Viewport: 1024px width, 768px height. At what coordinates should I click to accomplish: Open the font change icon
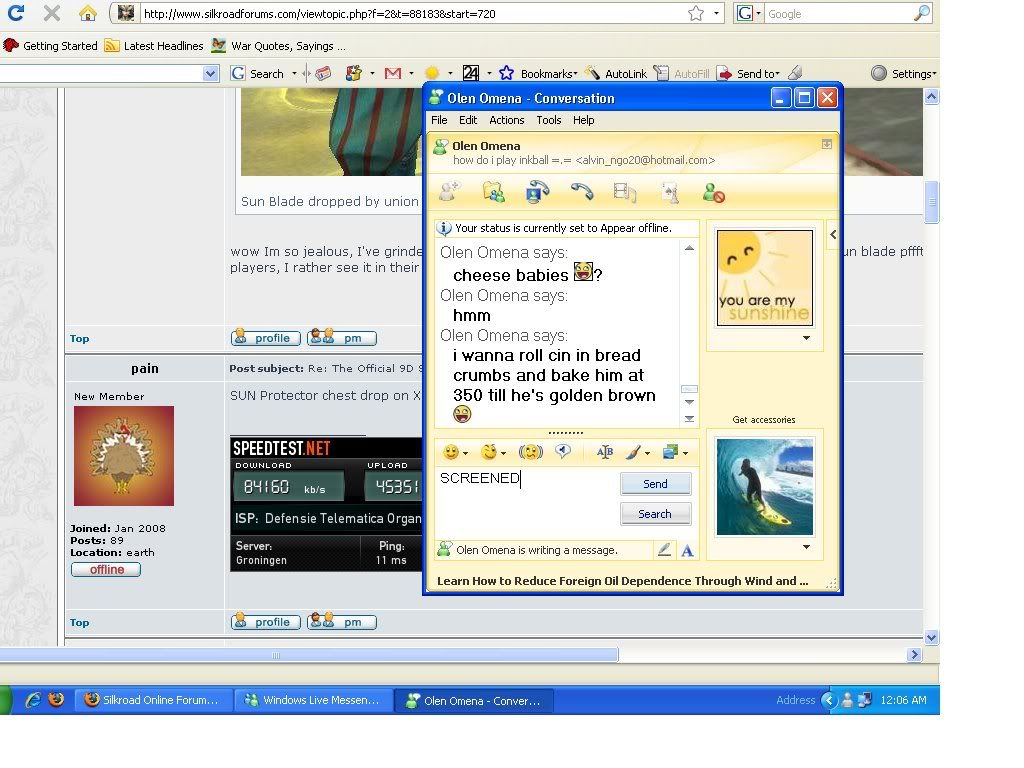[x=604, y=452]
